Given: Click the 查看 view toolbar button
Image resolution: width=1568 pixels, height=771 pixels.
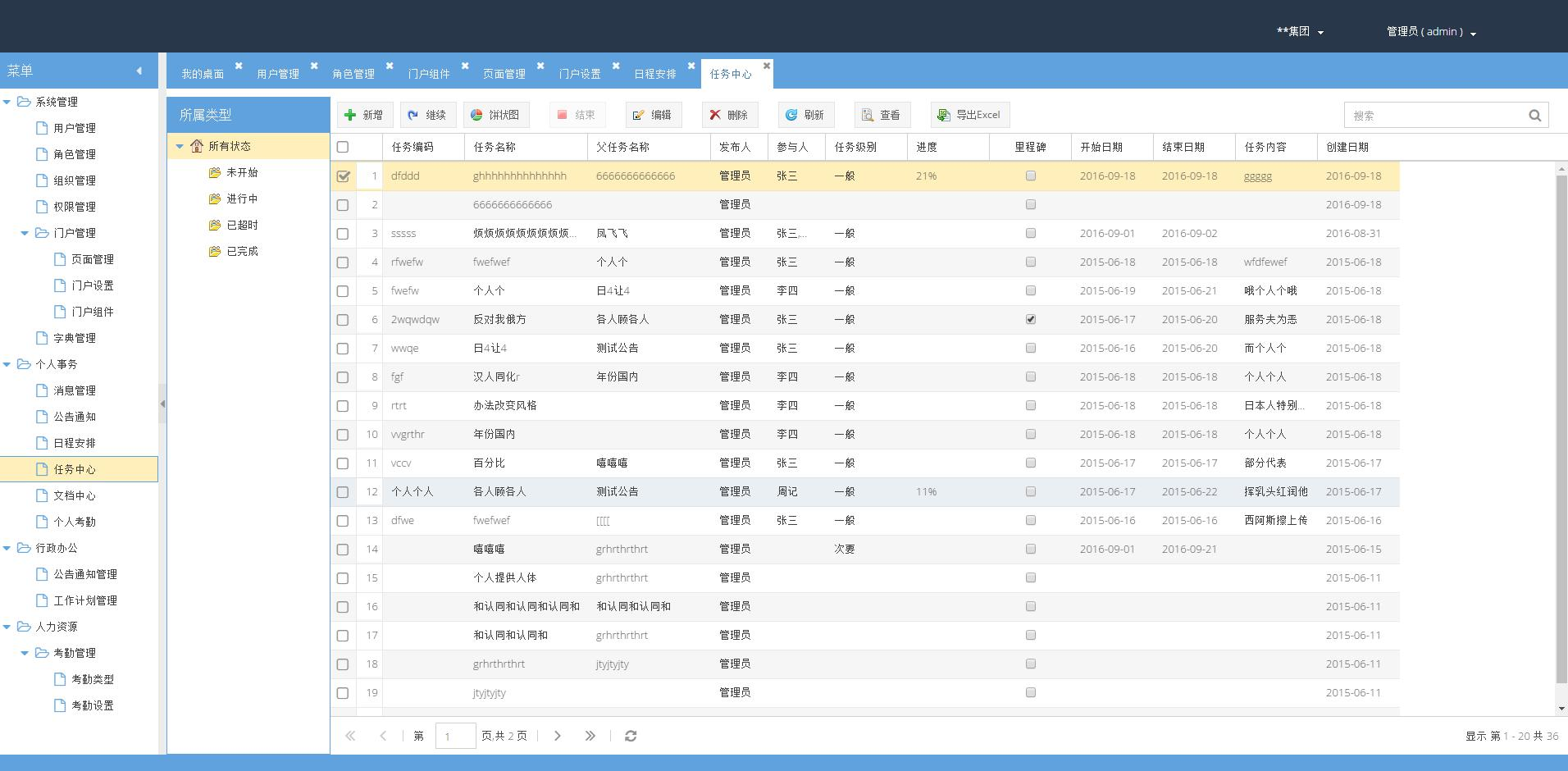Looking at the screenshot, I should pos(882,115).
